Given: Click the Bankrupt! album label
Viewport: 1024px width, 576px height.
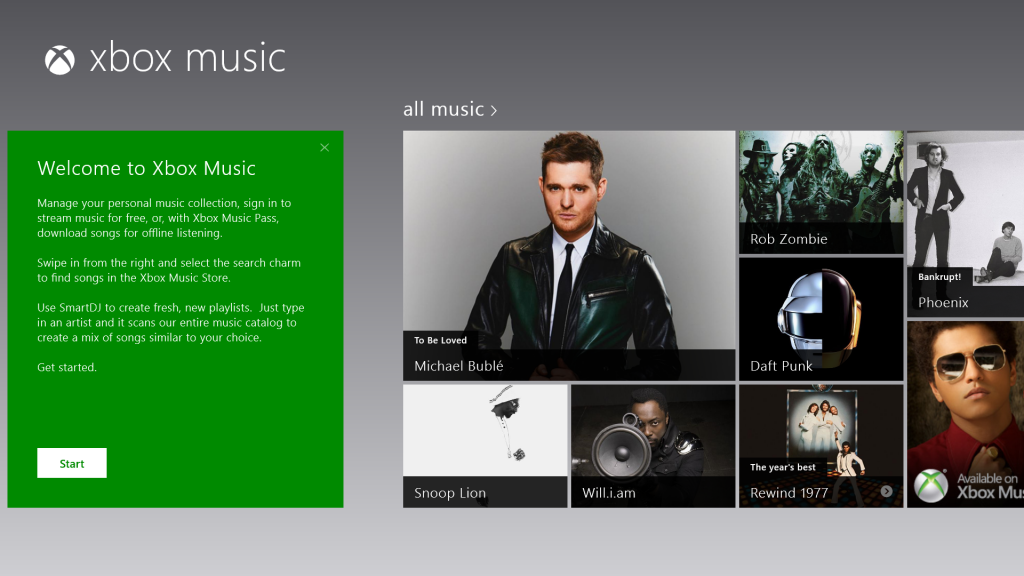Looking at the screenshot, I should [x=939, y=277].
